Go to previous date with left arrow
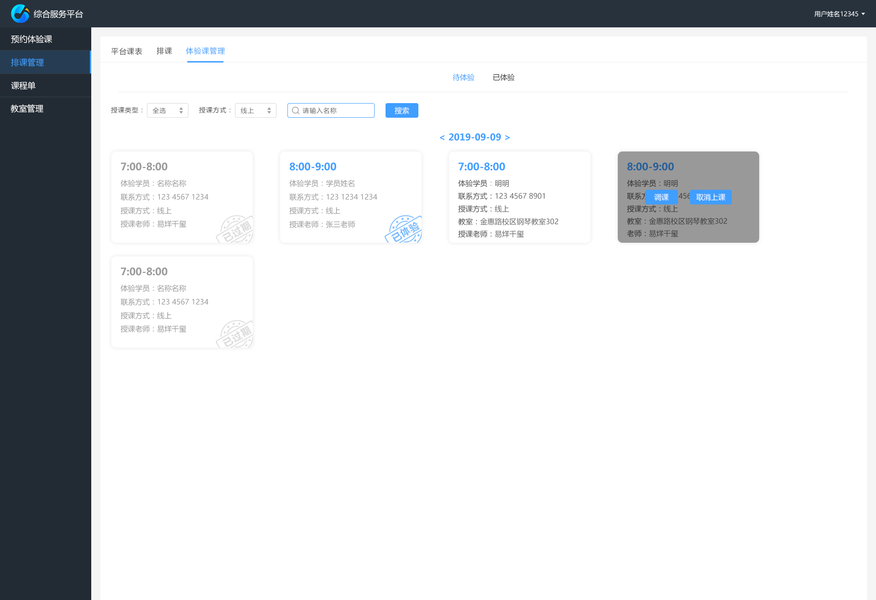Screen dimensions: 876x600 click(442, 137)
